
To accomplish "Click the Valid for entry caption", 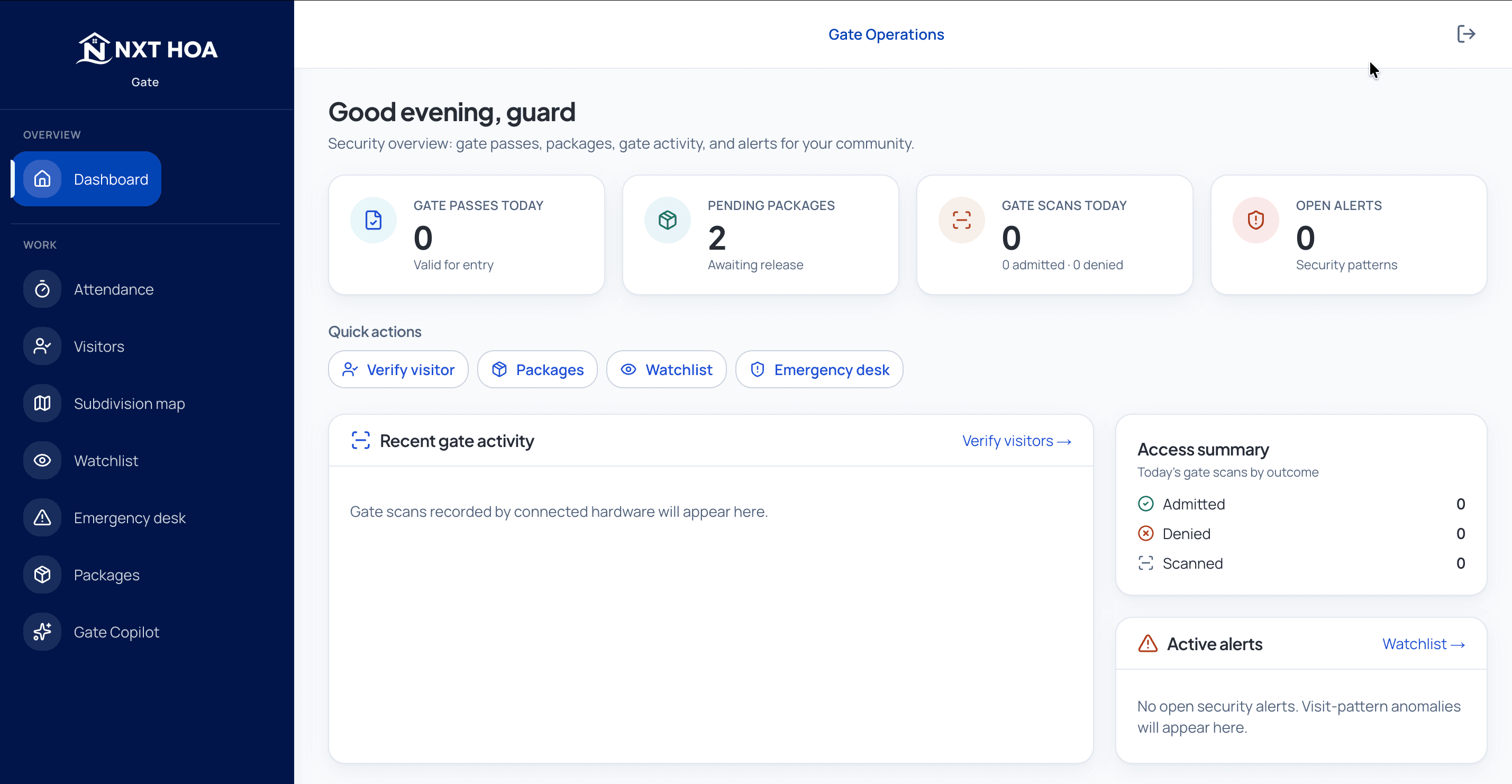I will click(x=453, y=265).
